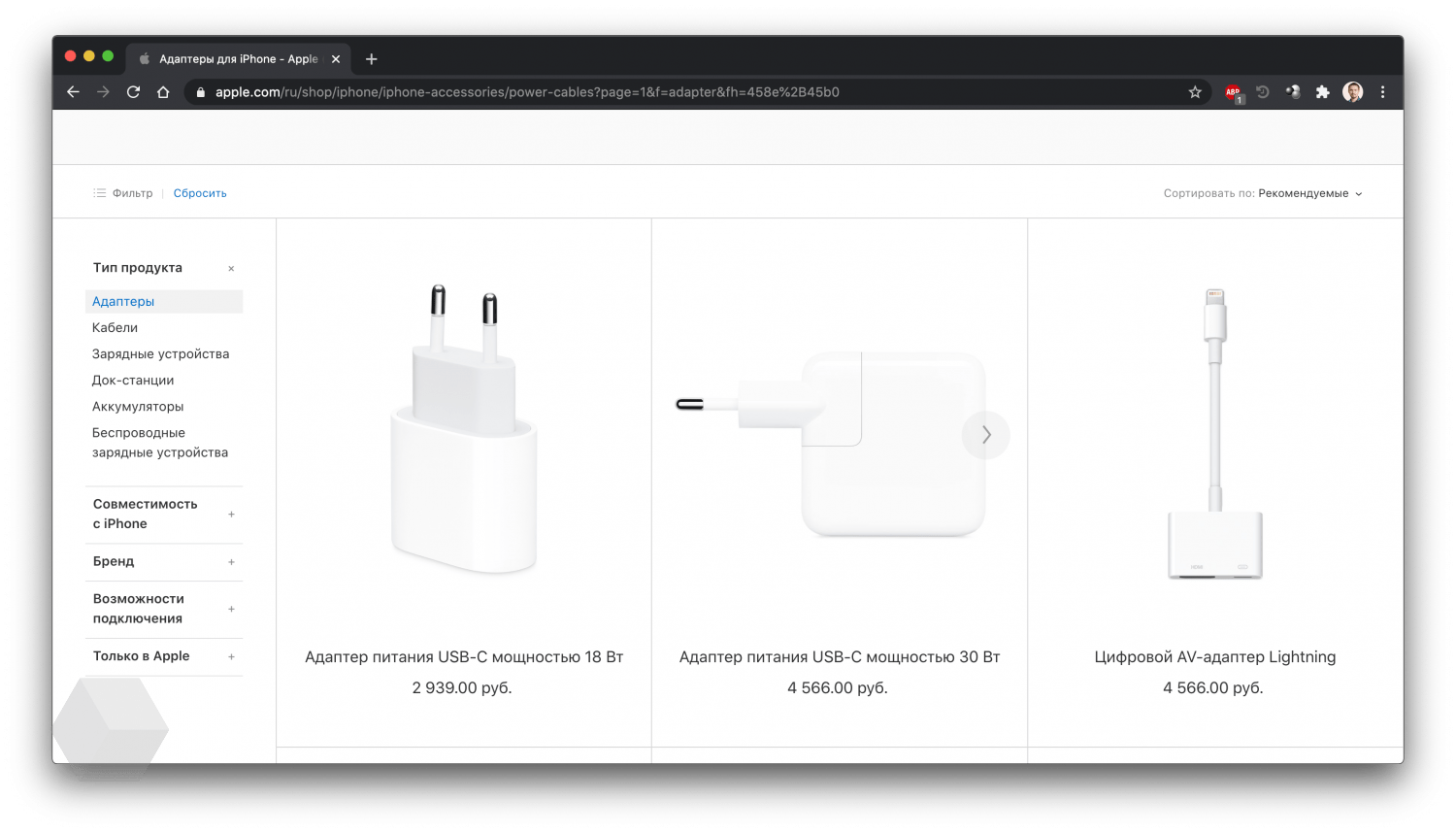Click the site lock icon in address bar
The image size is (1456, 833).
(x=201, y=92)
